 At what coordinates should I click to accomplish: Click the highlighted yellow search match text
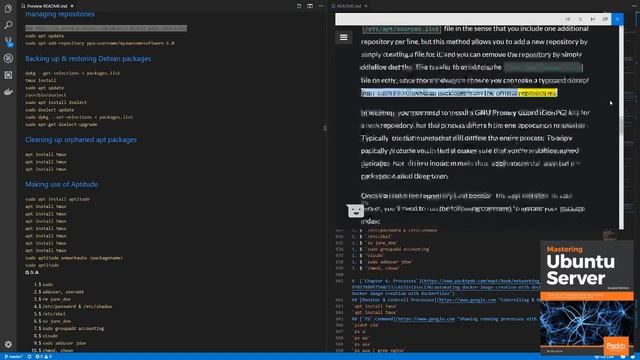coord(537,93)
